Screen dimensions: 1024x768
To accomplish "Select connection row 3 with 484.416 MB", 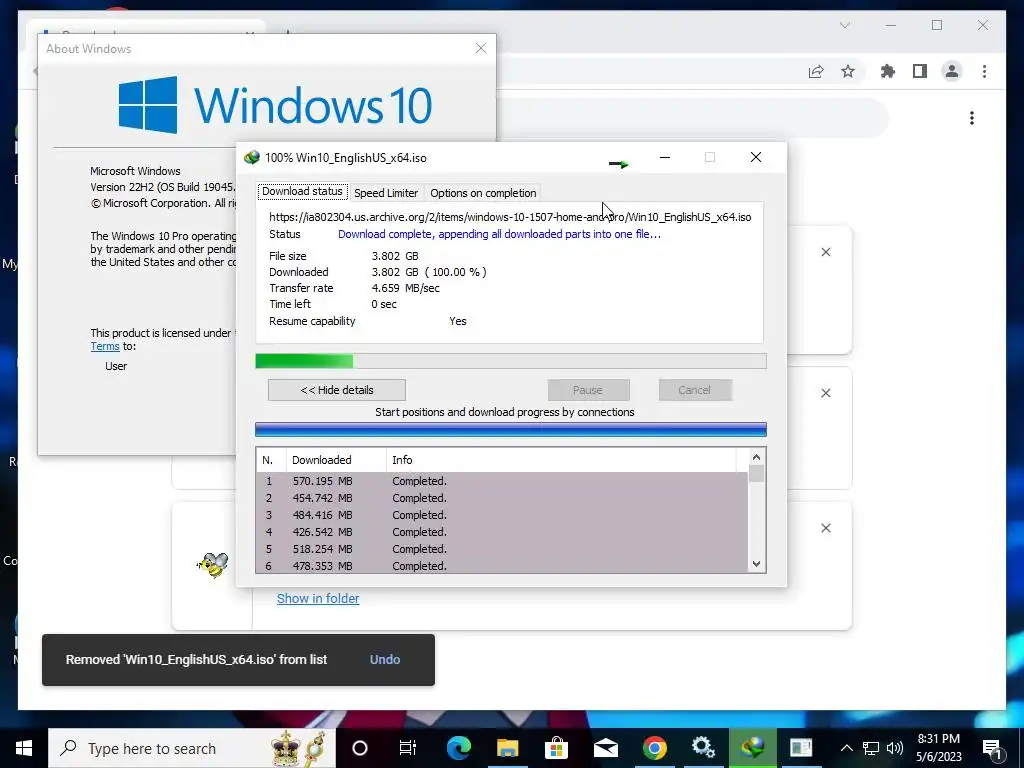I will [x=502, y=515].
